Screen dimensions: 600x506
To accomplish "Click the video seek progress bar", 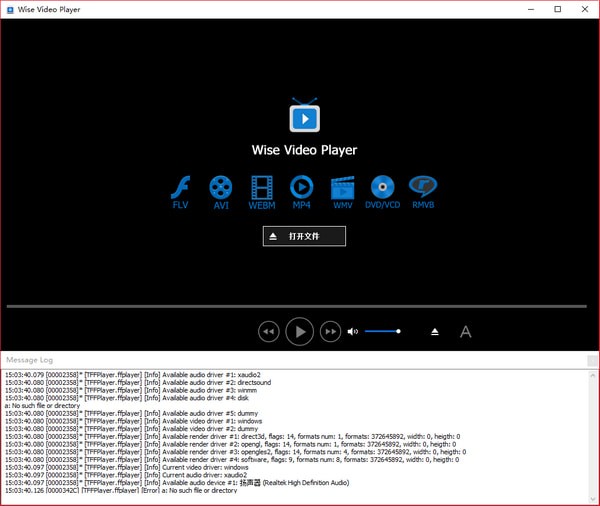I will point(296,306).
